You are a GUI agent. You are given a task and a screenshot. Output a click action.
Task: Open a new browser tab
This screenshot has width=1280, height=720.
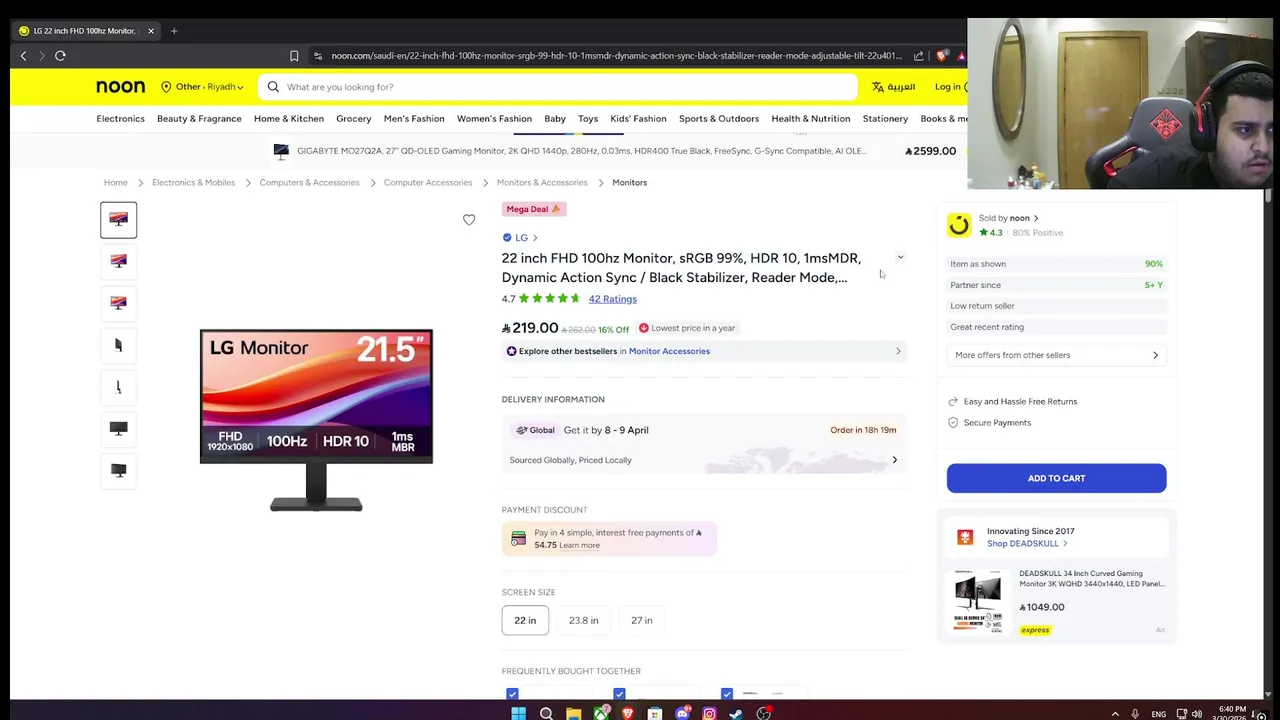[174, 31]
